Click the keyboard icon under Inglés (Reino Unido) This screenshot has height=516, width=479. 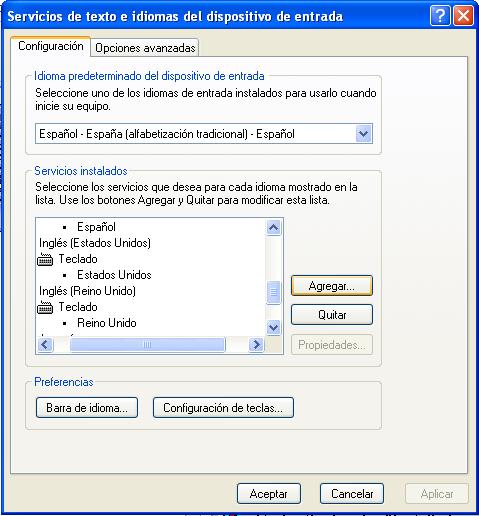45,307
